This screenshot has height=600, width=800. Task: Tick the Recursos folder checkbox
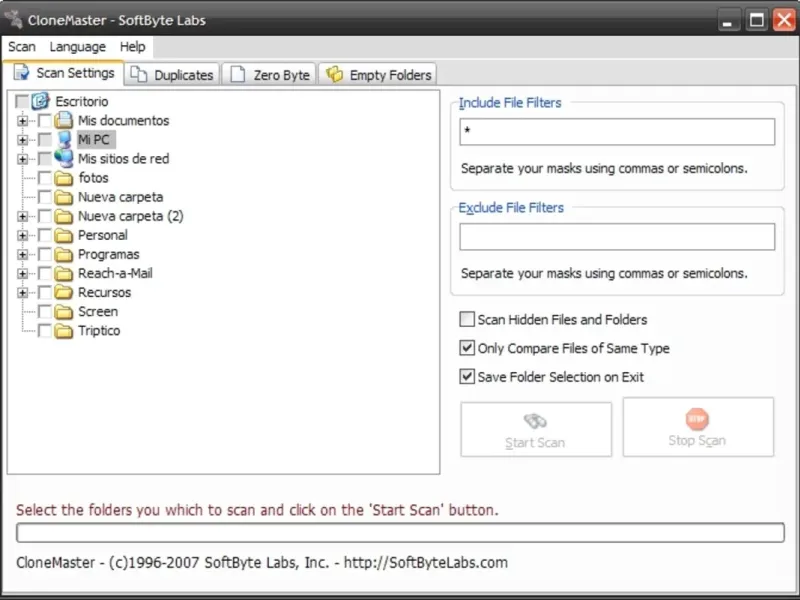45,292
